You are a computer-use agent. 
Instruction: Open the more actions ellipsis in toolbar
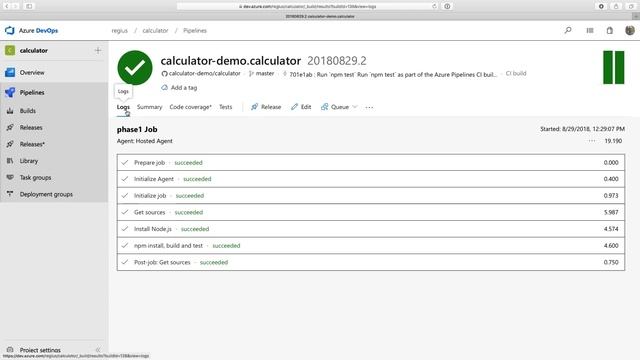click(369, 107)
